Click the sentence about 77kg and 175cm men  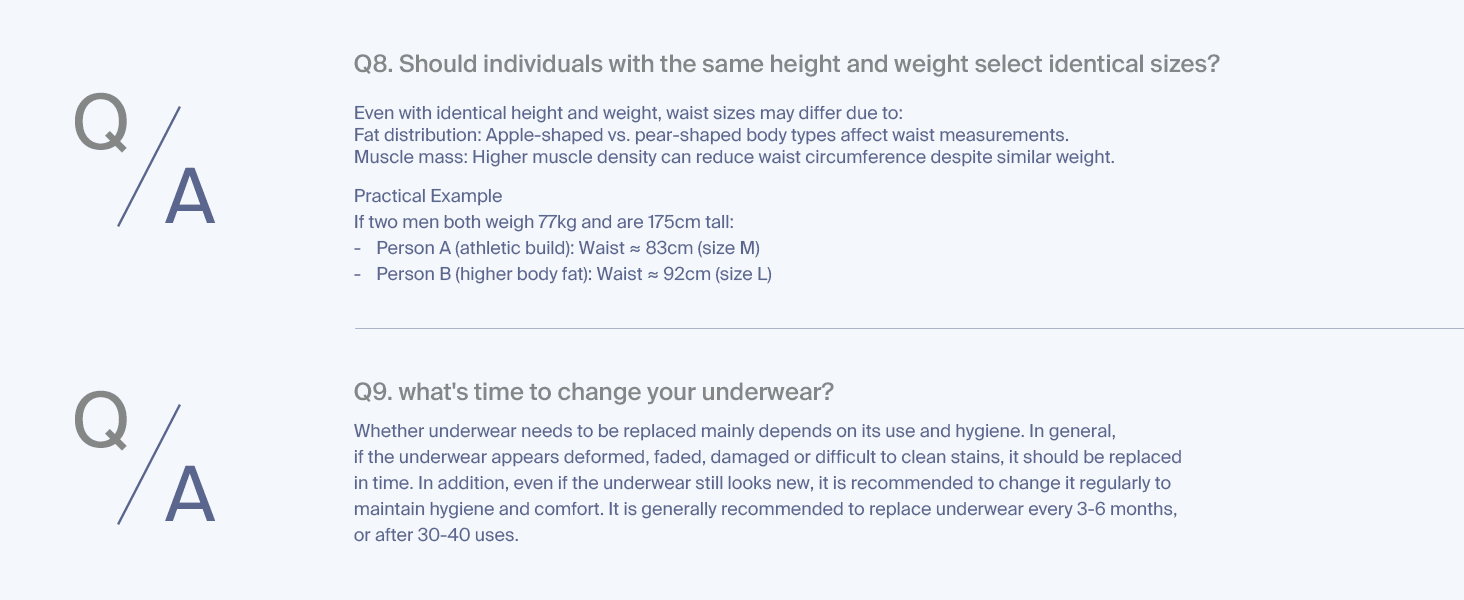[x=544, y=222]
